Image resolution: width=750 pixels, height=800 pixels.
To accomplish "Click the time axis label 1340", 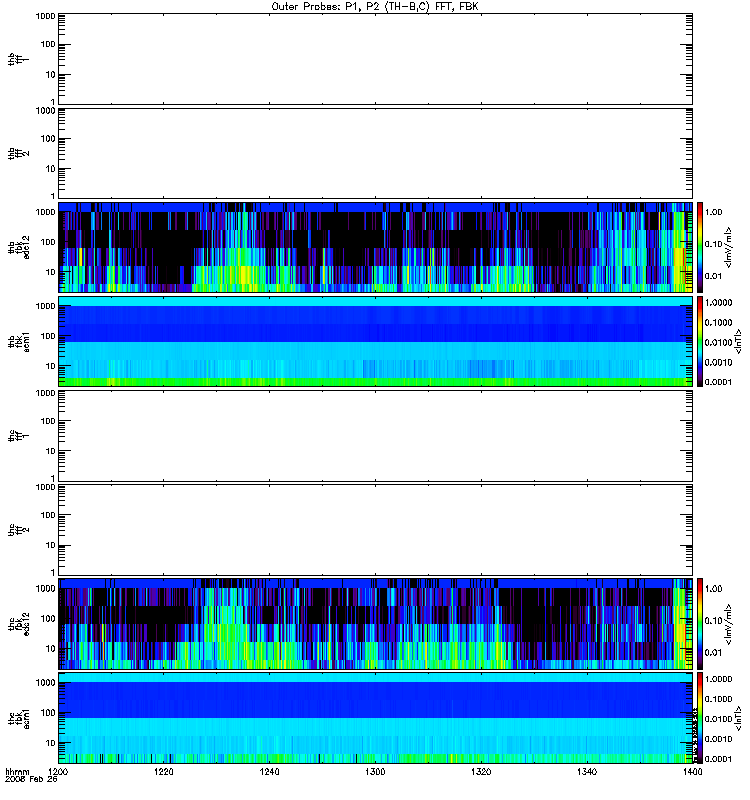I will point(587,772).
